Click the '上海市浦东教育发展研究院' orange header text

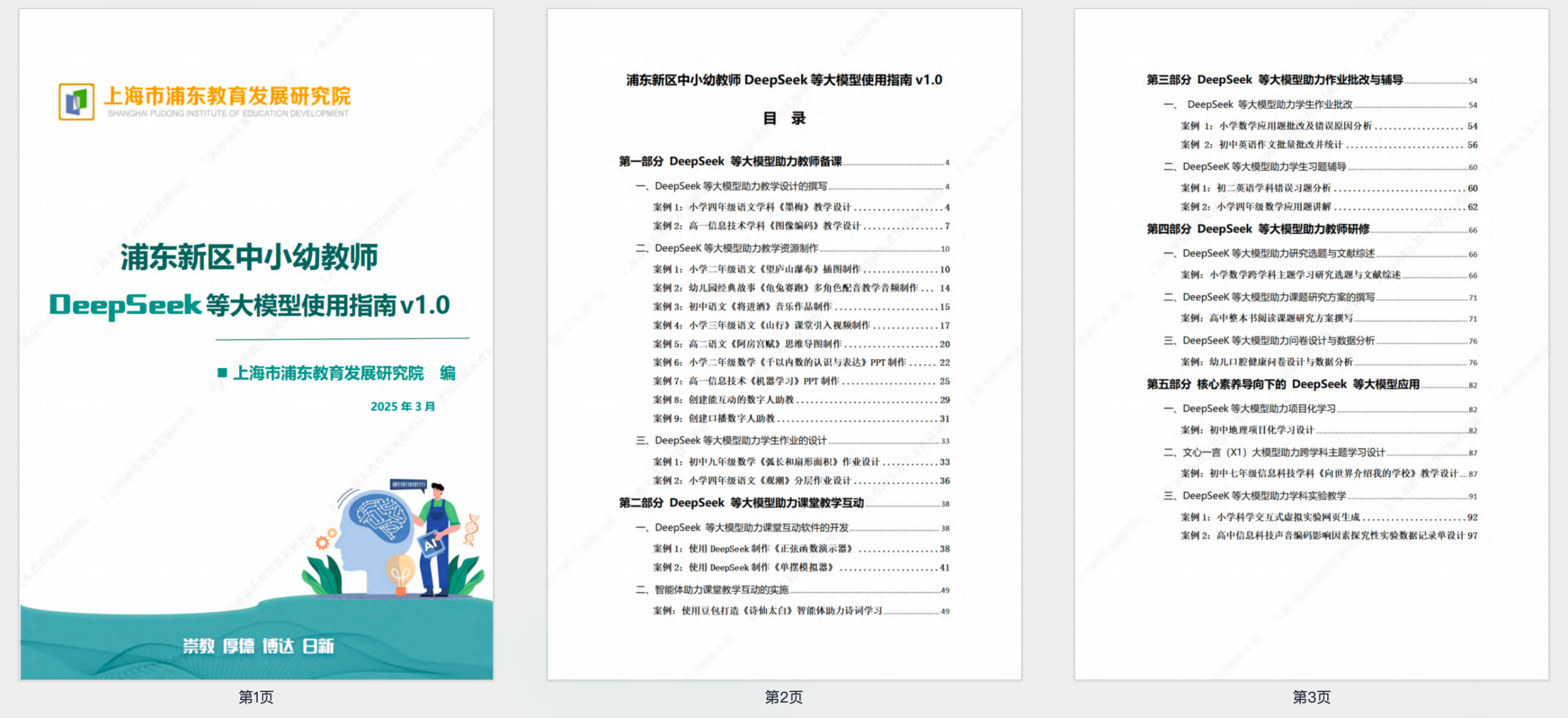tap(227, 96)
